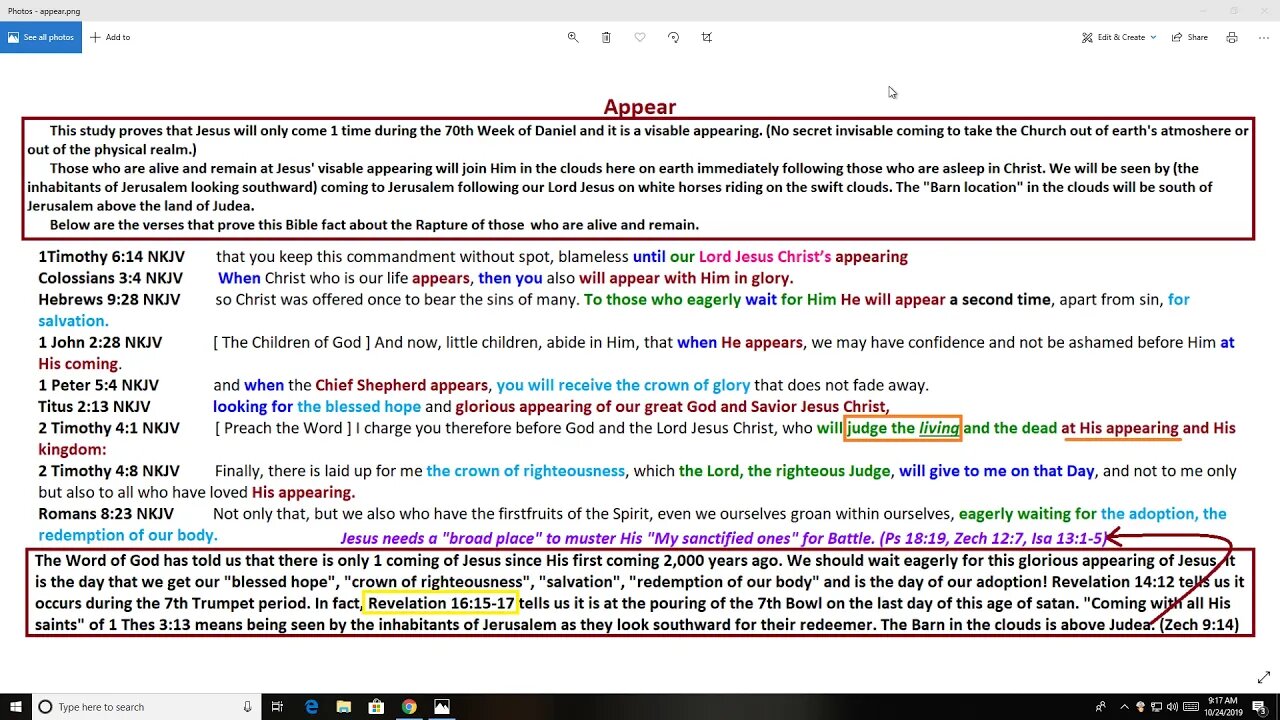The image size is (1280, 720).
Task: Click the purple 'Jesus needs a broad place' line
Action: pos(723,538)
